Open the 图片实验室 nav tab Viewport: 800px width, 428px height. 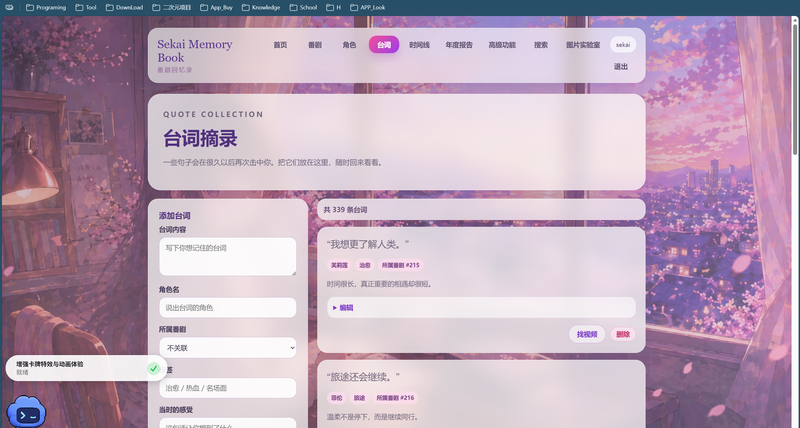pyautogui.click(x=583, y=45)
